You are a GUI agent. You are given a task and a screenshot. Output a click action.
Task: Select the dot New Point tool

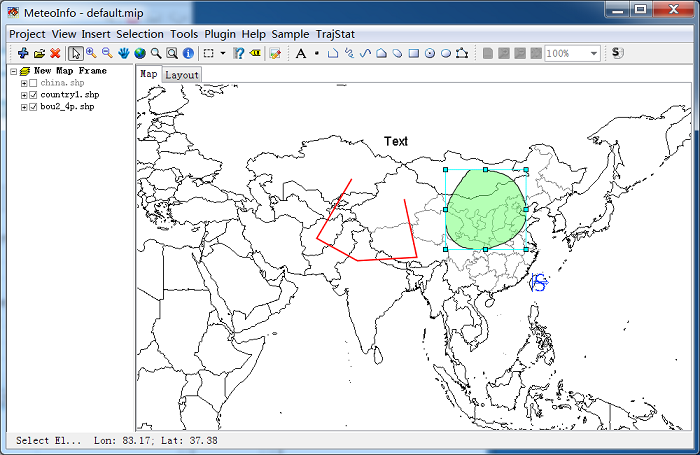317,53
